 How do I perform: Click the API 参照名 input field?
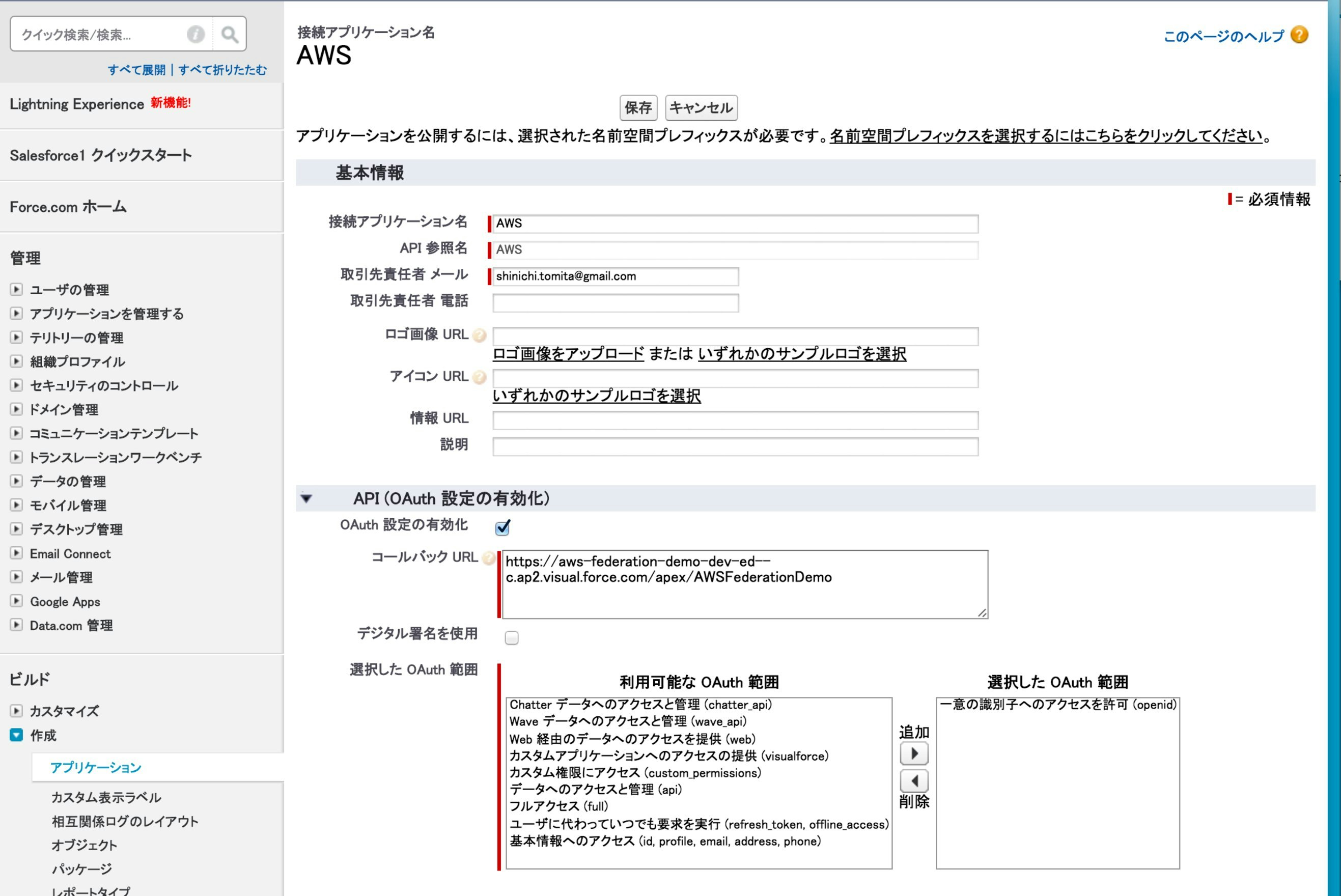point(735,250)
